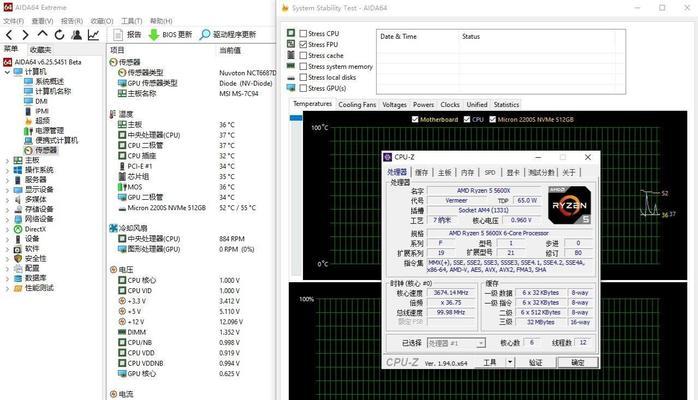The image size is (698, 400).
Task: Open the 缓存 tab in CPU-Z
Action: pos(422,173)
